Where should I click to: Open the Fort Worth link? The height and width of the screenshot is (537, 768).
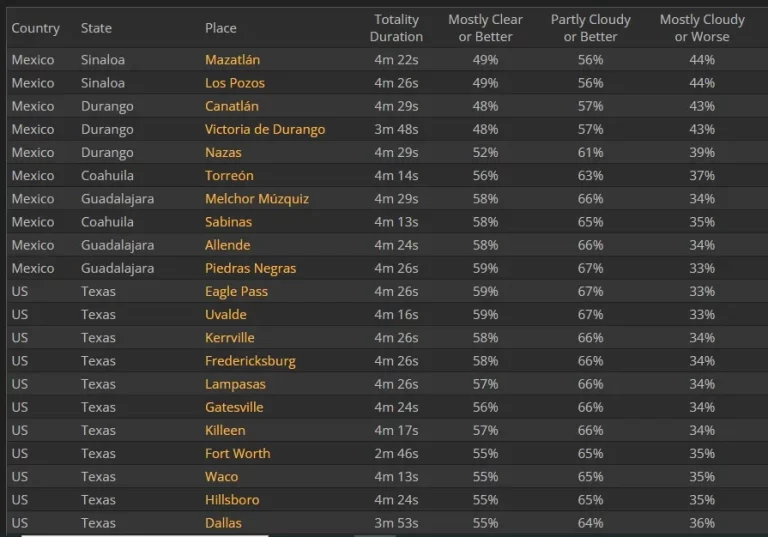click(x=237, y=453)
